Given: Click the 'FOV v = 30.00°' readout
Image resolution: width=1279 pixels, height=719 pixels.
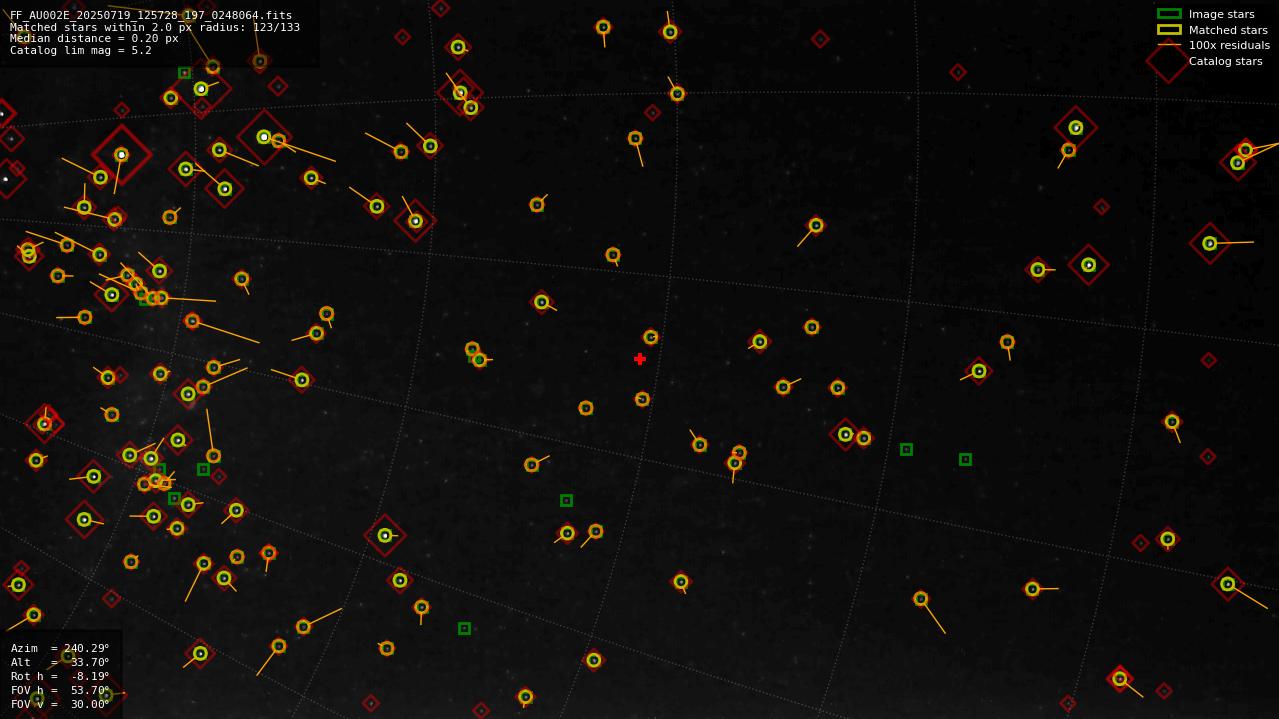Looking at the screenshot, I should click(x=60, y=704).
